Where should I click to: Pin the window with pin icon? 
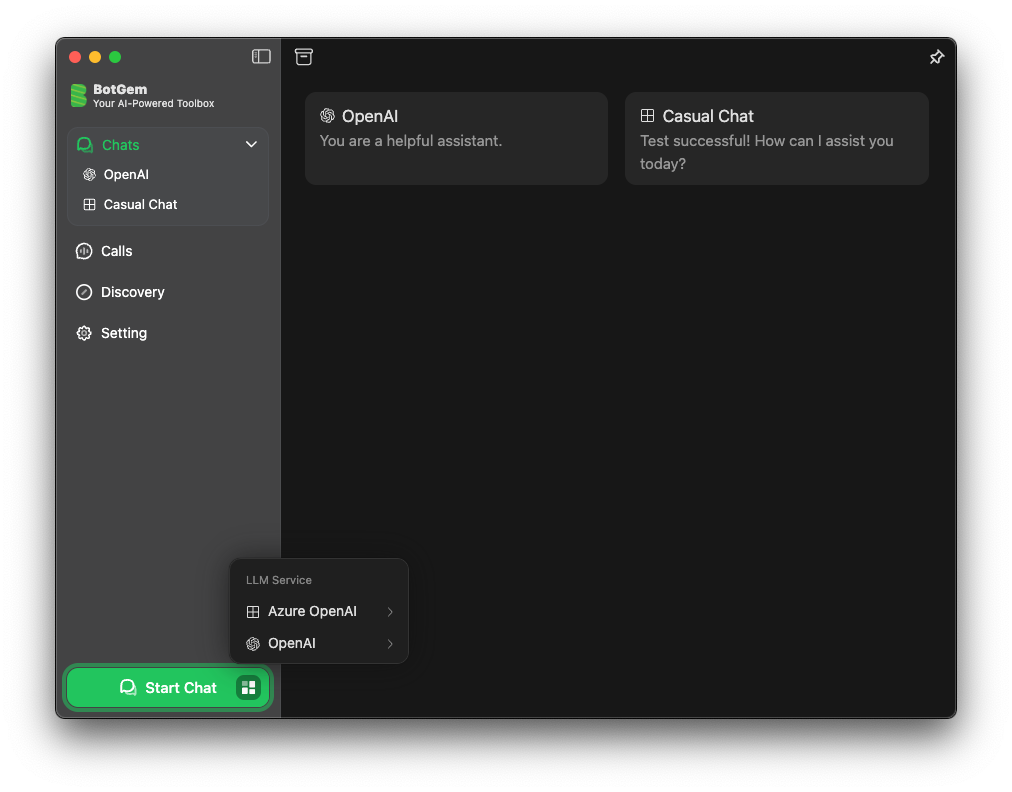click(936, 57)
